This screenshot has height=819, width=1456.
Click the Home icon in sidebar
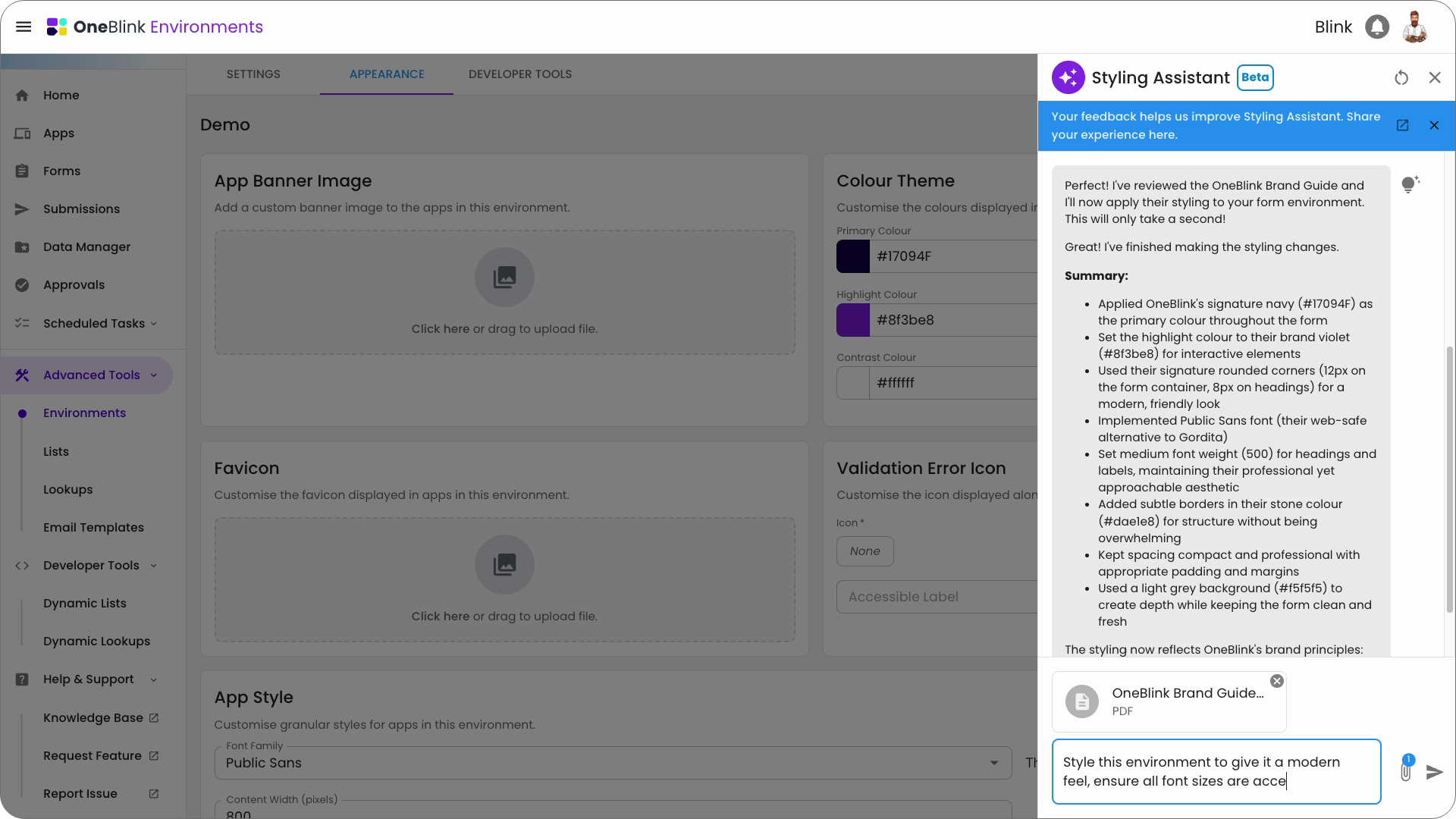(x=22, y=96)
